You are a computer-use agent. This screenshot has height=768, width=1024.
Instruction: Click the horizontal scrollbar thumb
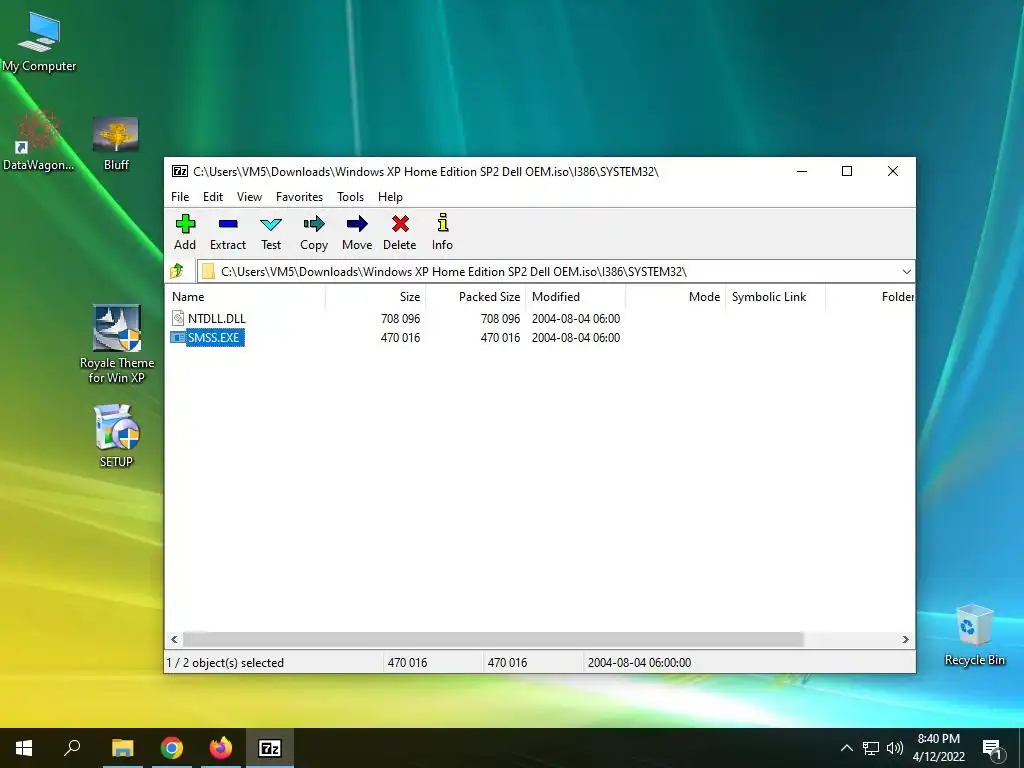click(x=492, y=639)
